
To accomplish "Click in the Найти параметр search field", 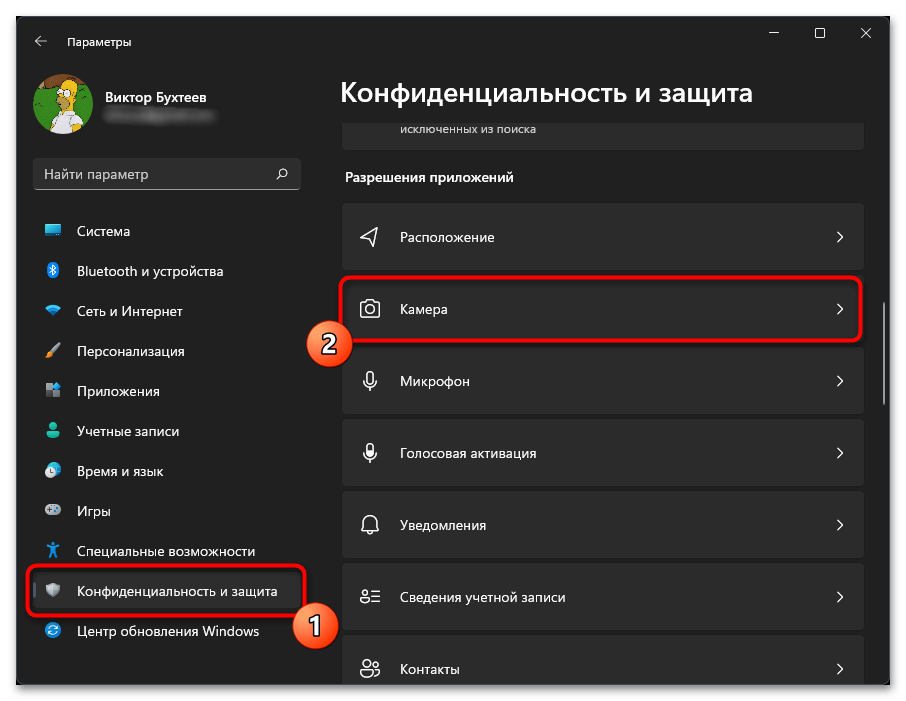I will 150,174.
